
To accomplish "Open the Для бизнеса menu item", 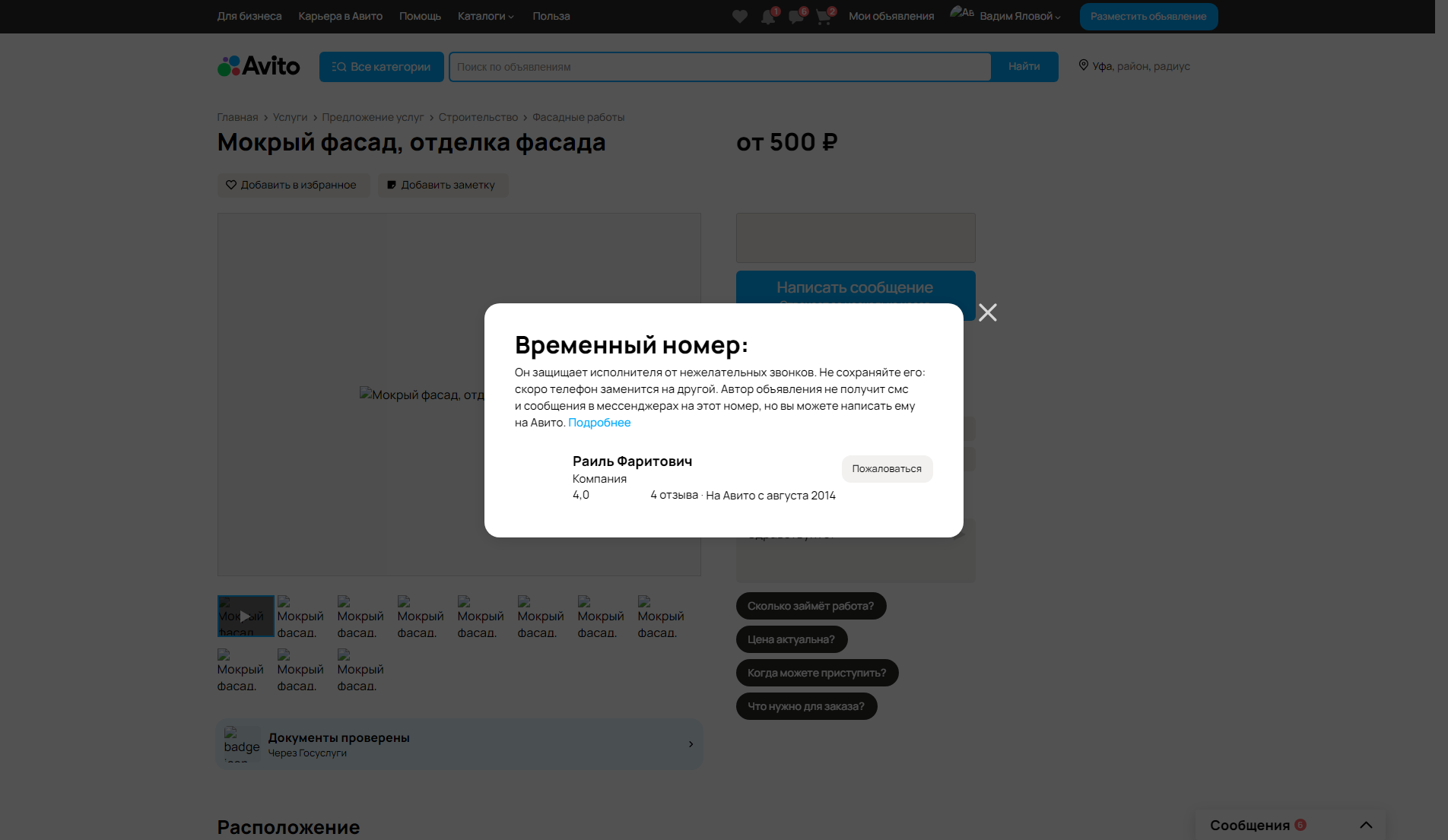I will (x=249, y=16).
